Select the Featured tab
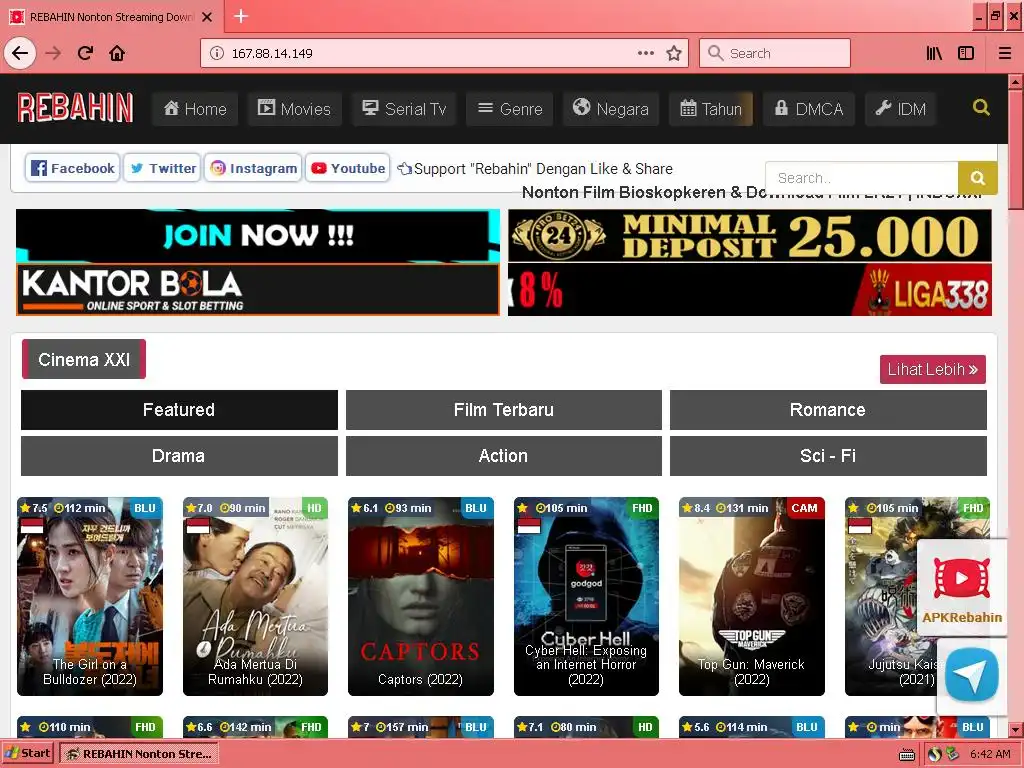 click(179, 410)
